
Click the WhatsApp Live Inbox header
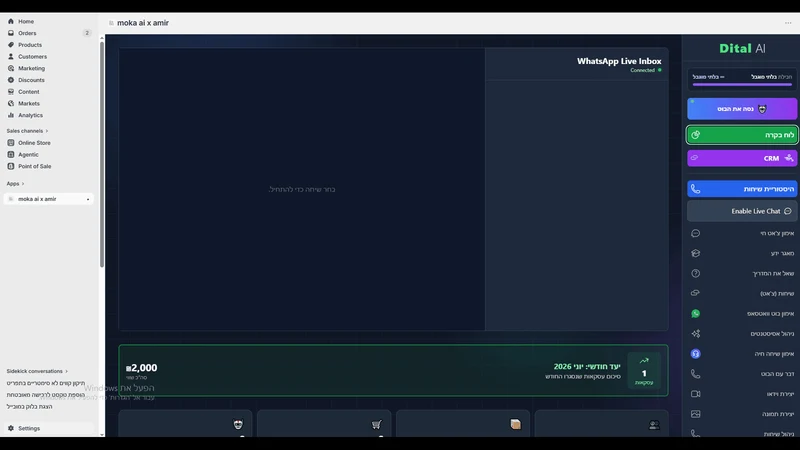(619, 61)
